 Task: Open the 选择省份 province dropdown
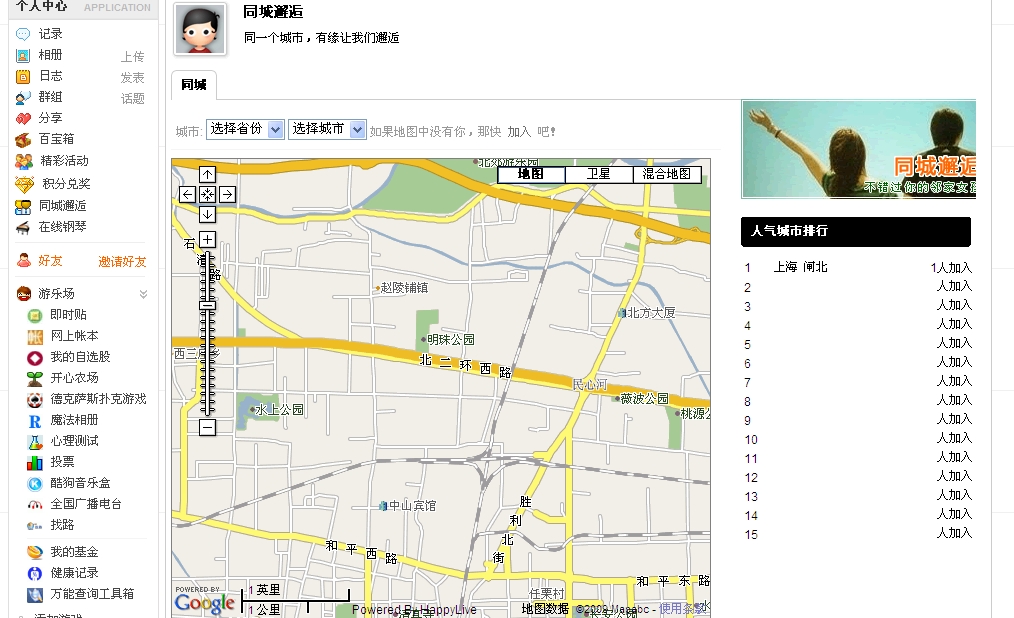[245, 129]
